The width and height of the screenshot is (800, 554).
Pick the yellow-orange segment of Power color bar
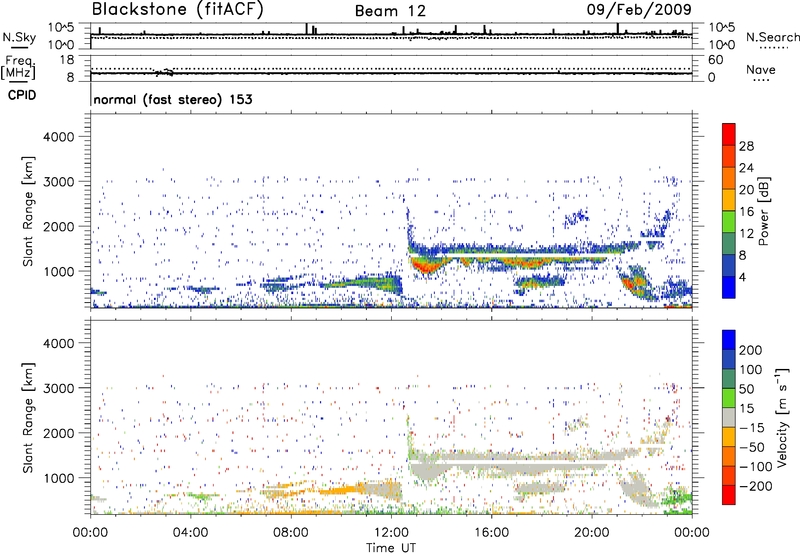729,199
